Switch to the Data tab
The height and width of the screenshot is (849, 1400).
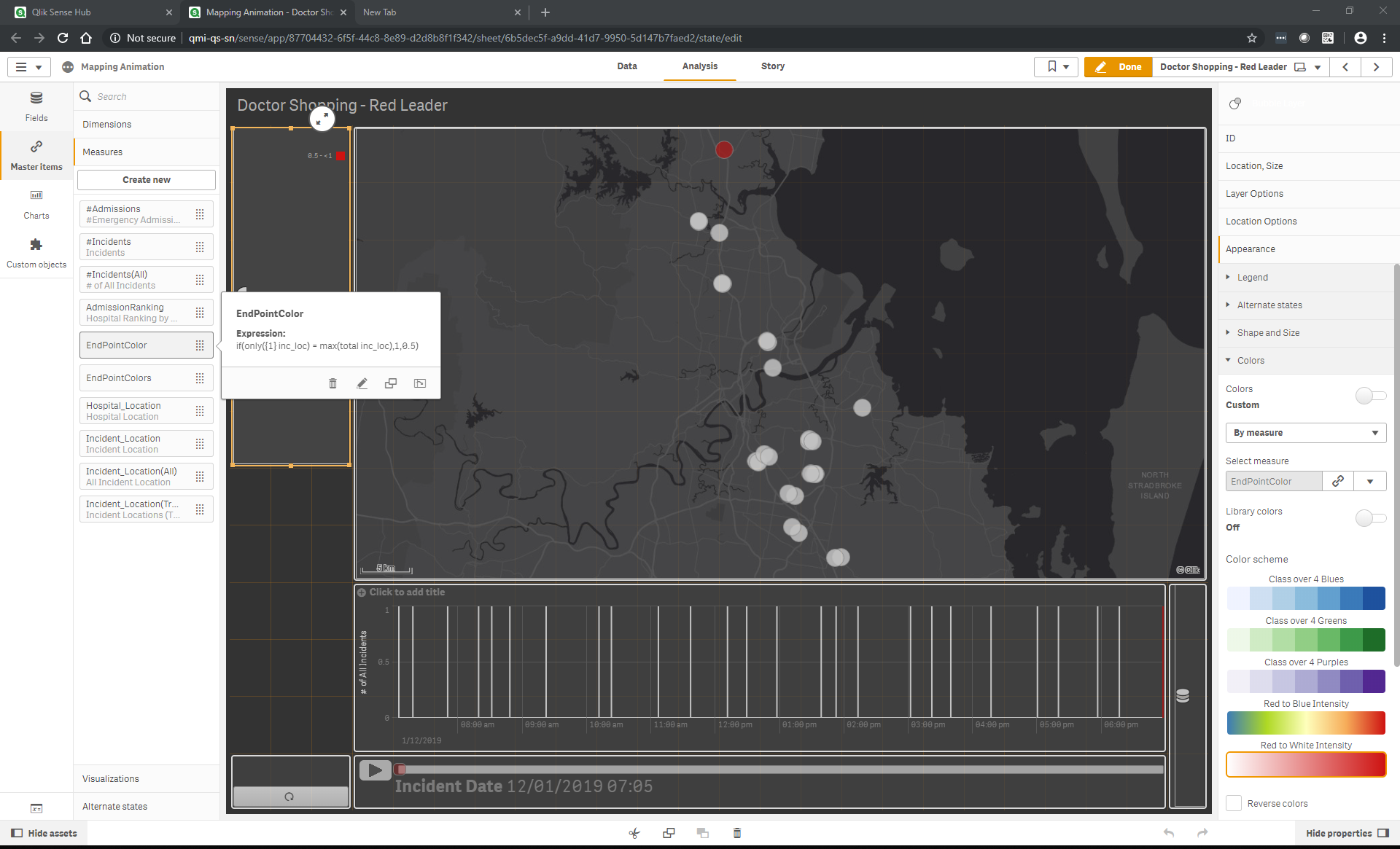pos(627,66)
